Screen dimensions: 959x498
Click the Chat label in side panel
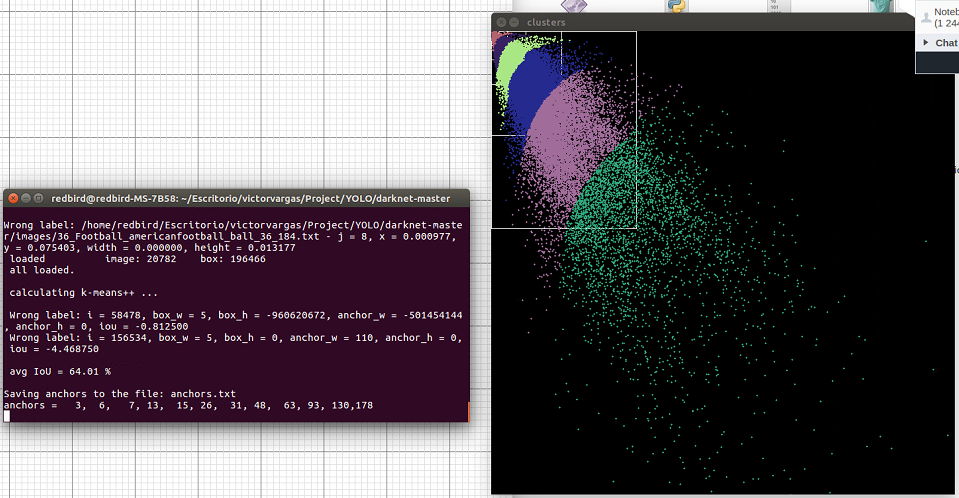(x=946, y=43)
